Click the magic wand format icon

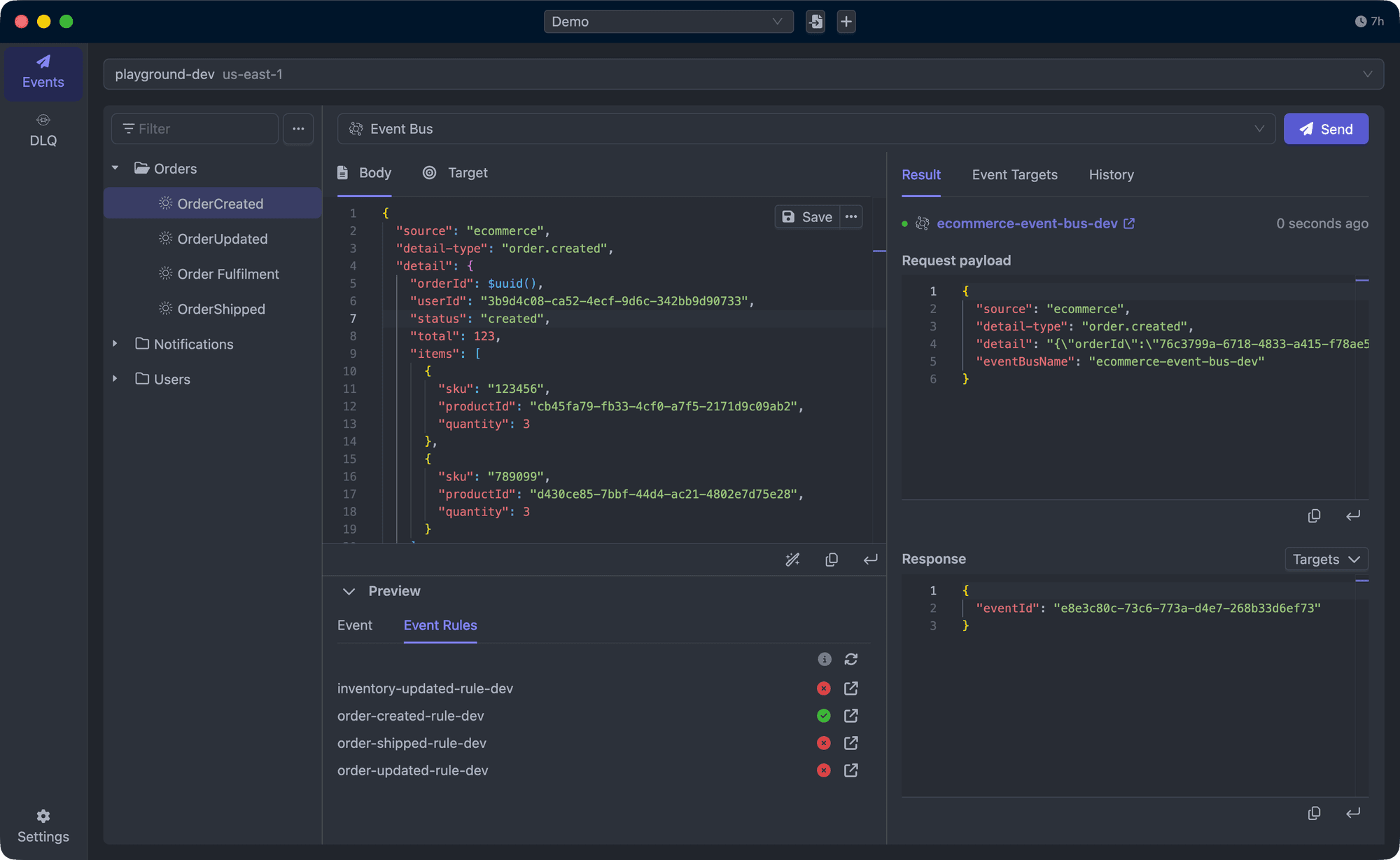[x=792, y=560]
